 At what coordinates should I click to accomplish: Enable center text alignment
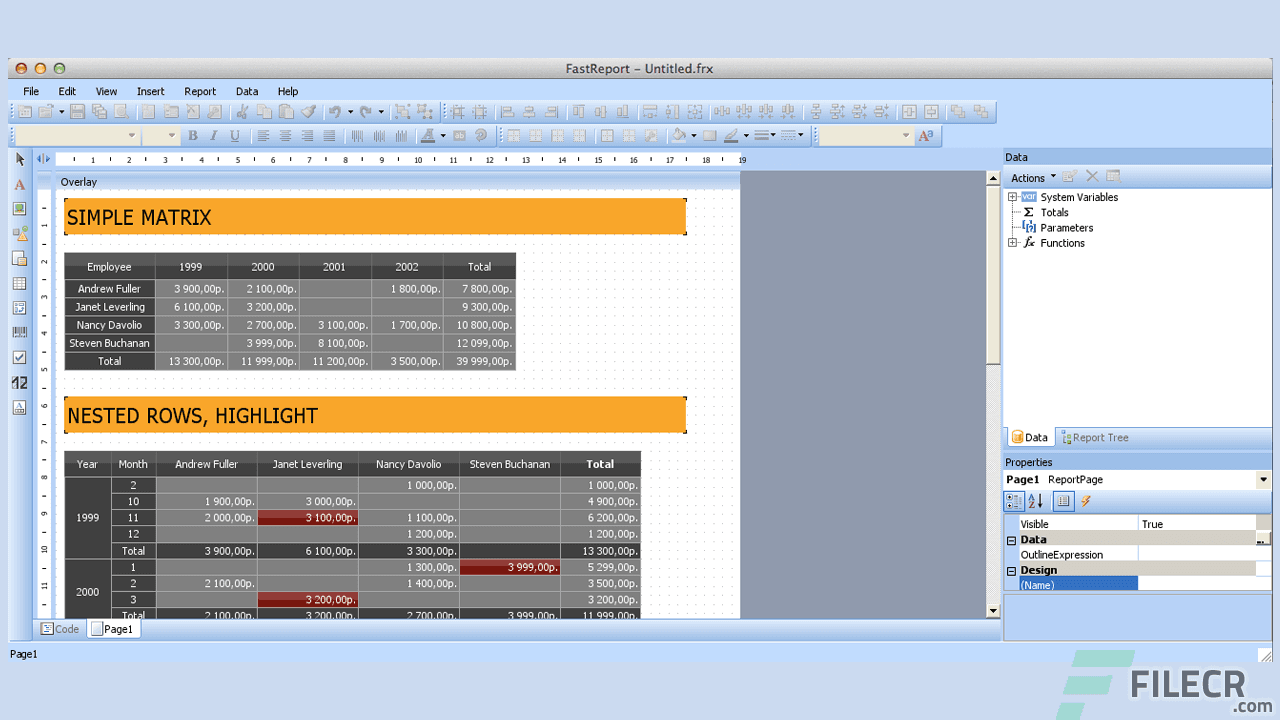[x=287, y=135]
